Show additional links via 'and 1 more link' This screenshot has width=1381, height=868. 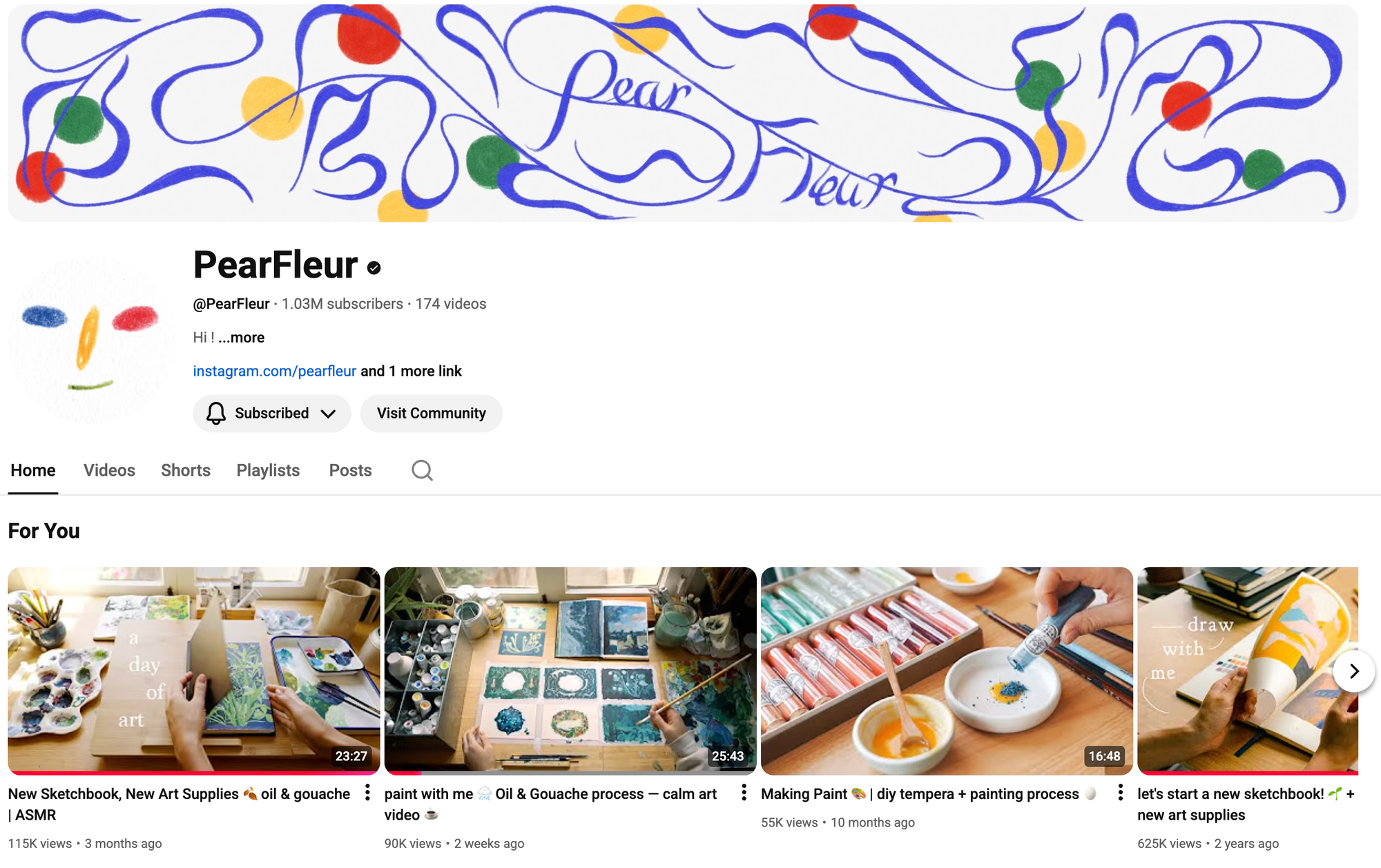(411, 371)
